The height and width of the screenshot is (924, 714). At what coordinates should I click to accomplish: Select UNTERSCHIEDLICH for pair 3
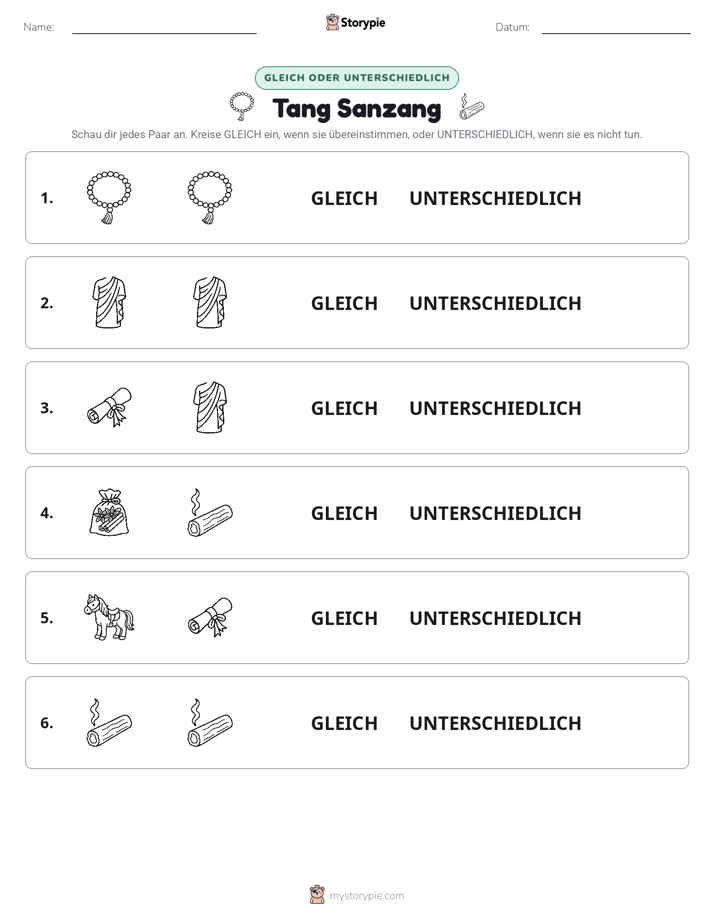(495, 408)
